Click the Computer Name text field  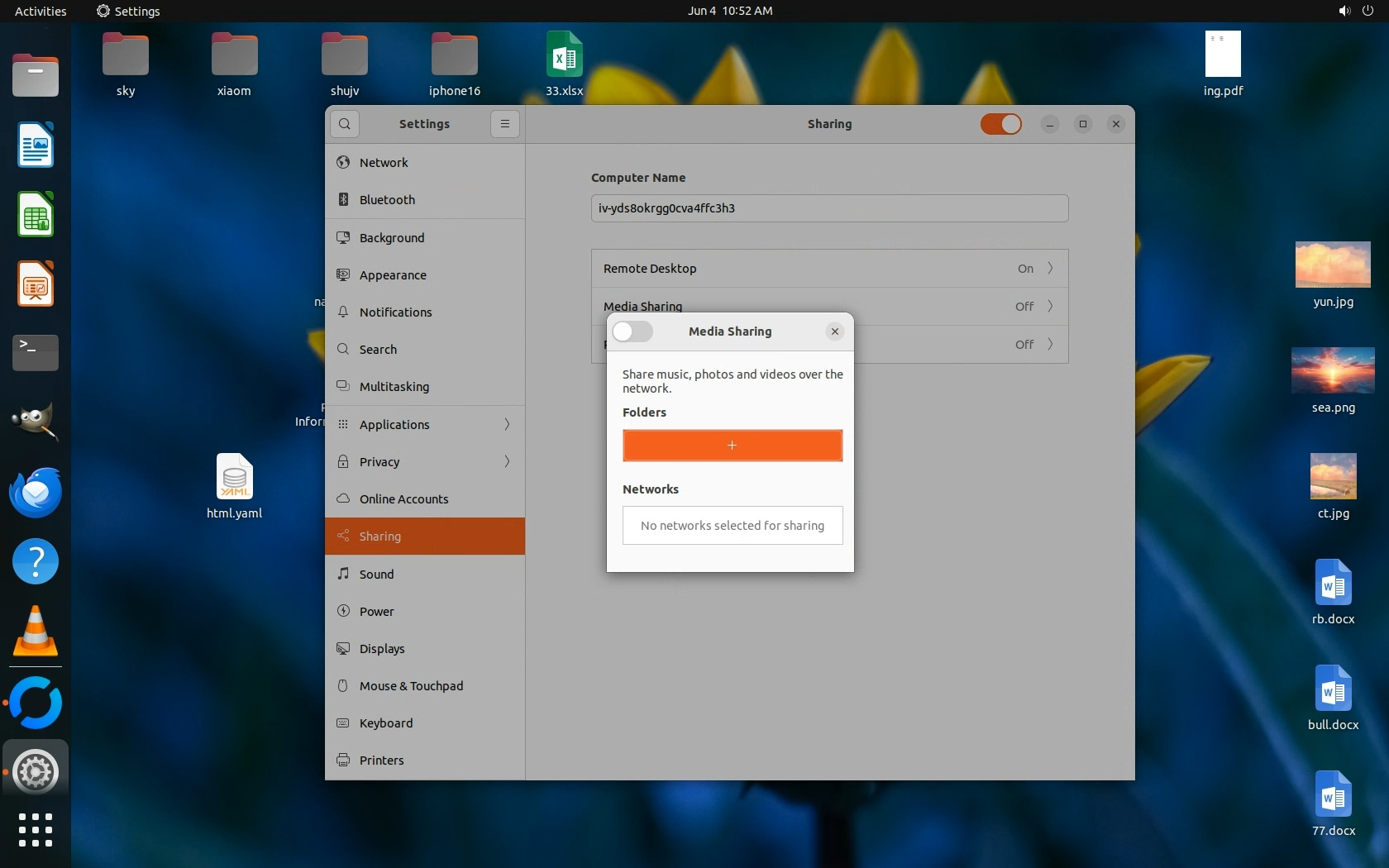(x=829, y=208)
